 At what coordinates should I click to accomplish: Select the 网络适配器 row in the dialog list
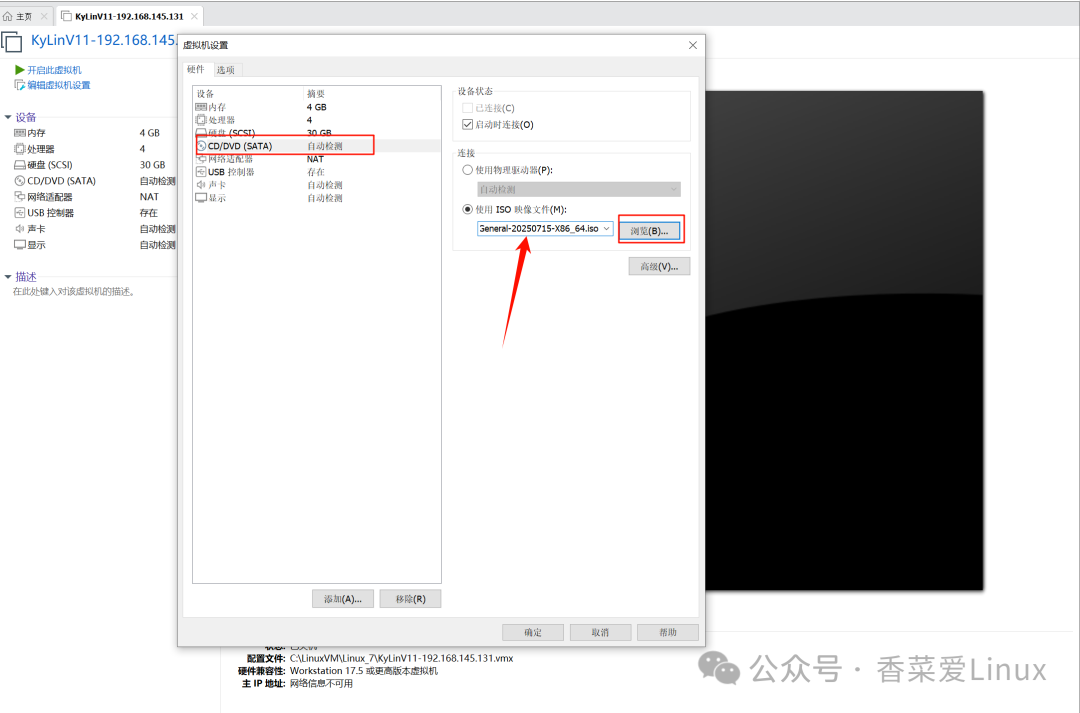pyautogui.click(x=317, y=159)
